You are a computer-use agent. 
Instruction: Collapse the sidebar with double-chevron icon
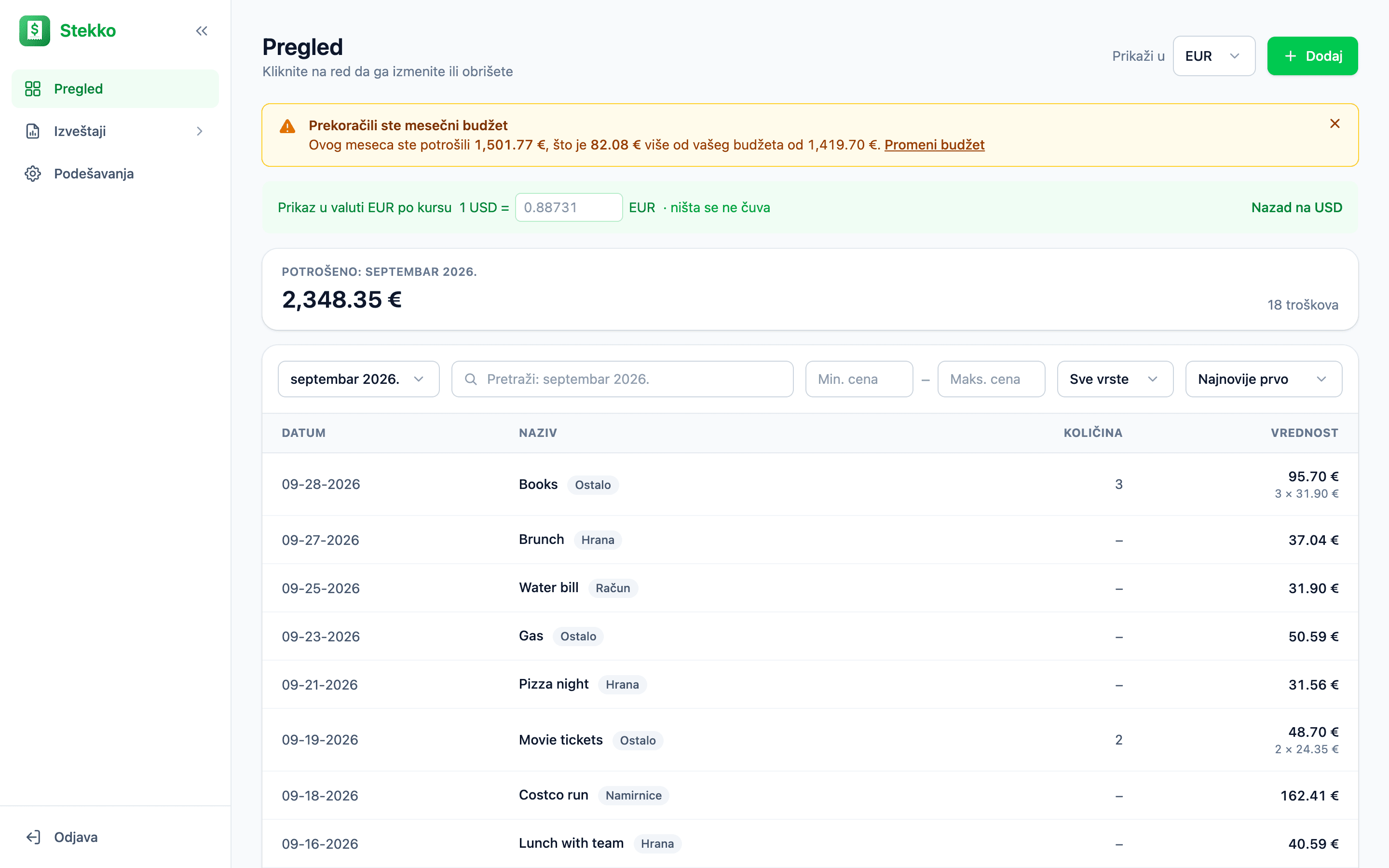pos(202,31)
